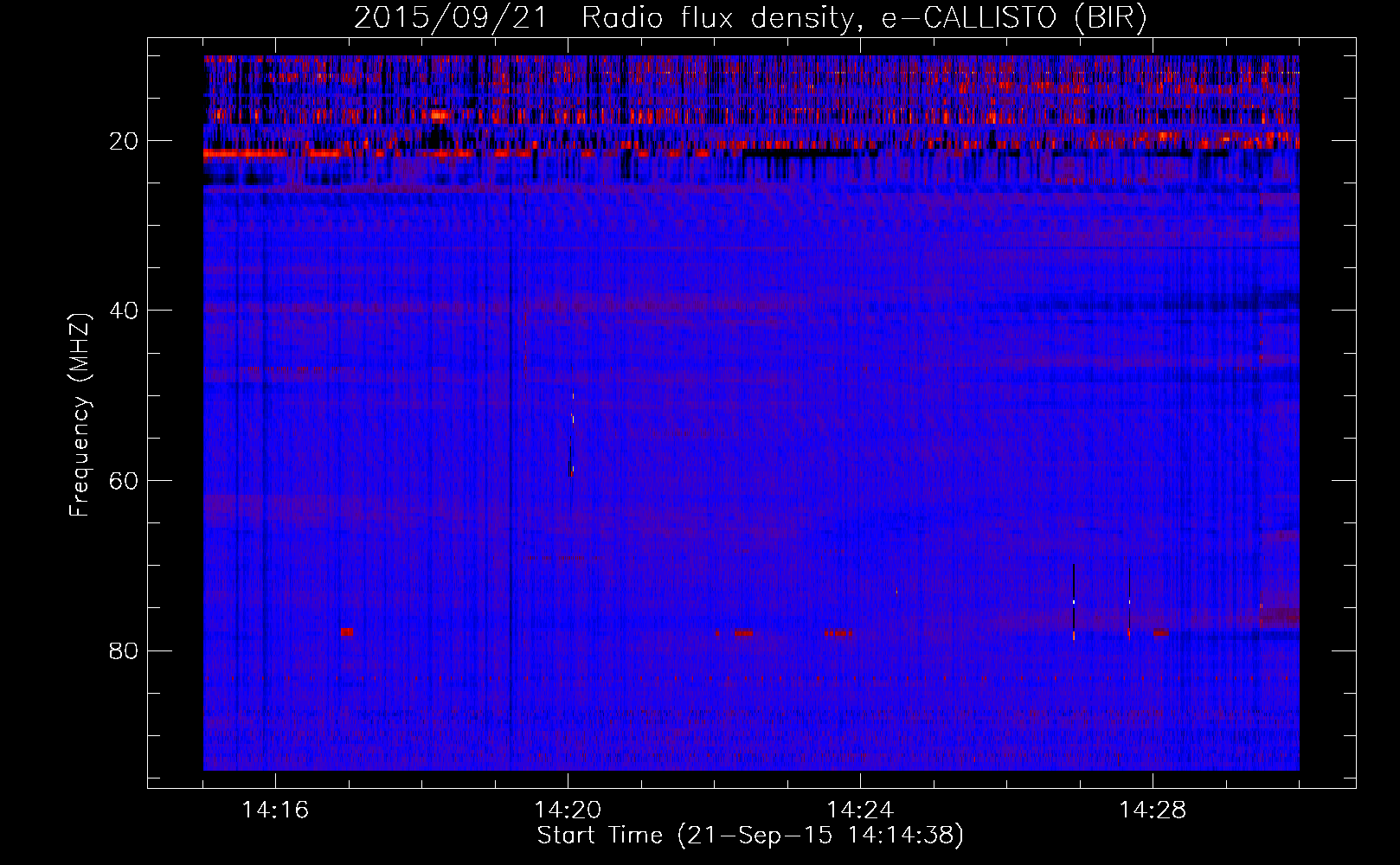Click the 14:24 time tick label
The width and height of the screenshot is (1400, 865).
pyautogui.click(x=860, y=810)
